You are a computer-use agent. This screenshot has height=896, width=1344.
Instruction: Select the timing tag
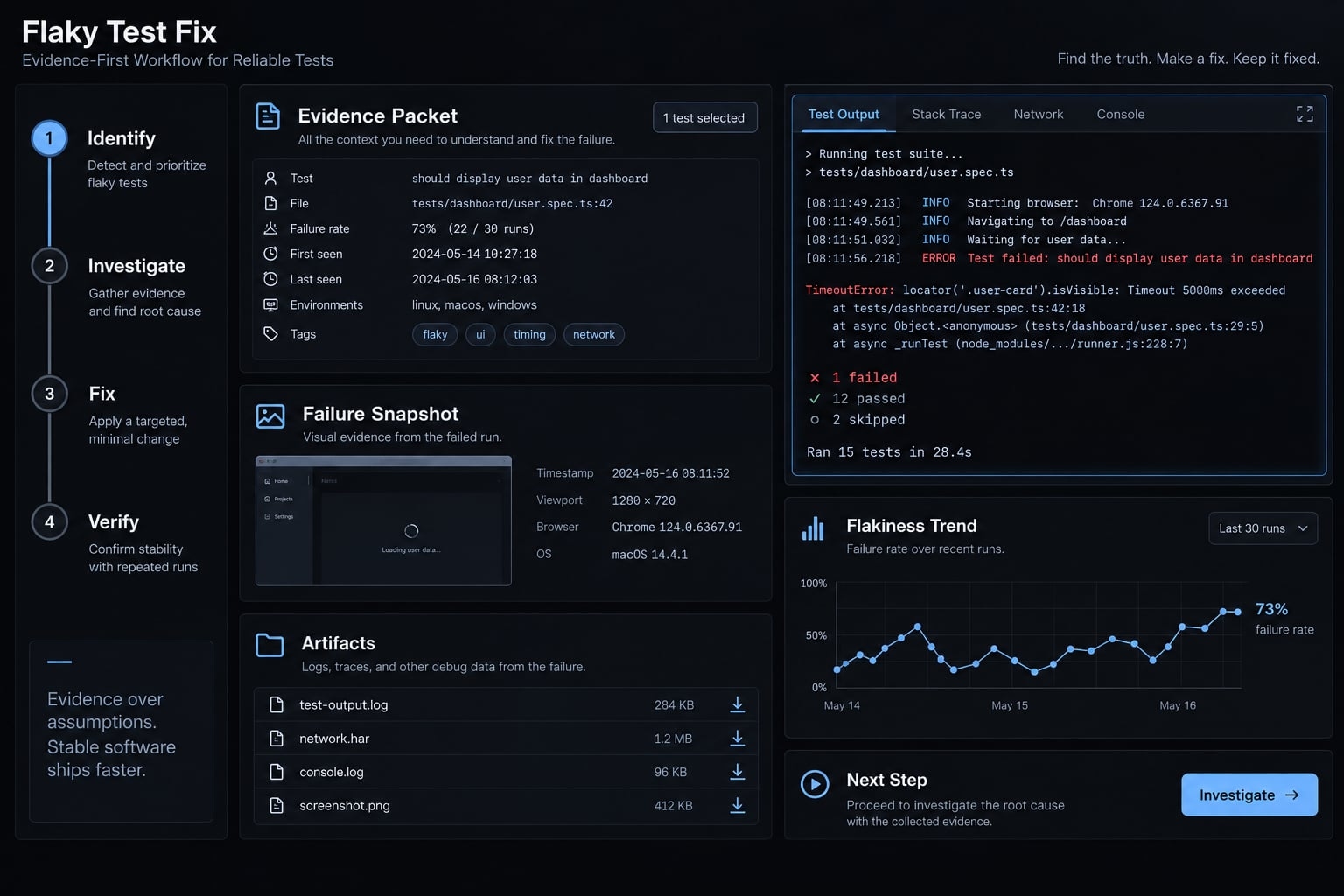[529, 334]
